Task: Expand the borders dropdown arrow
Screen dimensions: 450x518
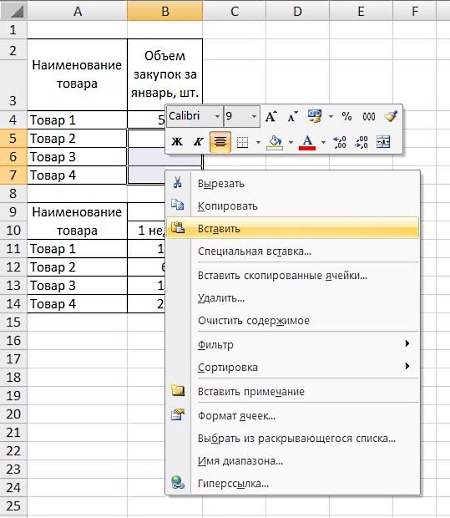Action: pyautogui.click(x=258, y=143)
